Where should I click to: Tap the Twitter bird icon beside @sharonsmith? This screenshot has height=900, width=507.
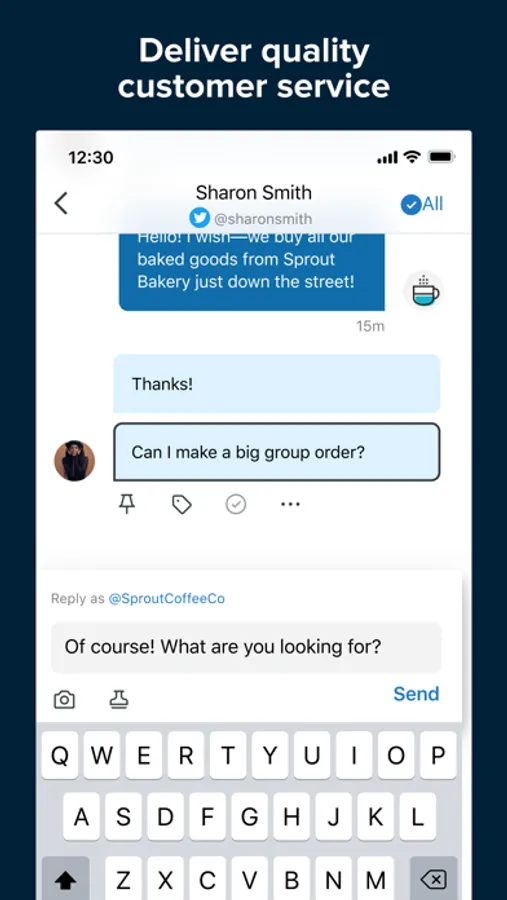click(x=199, y=218)
